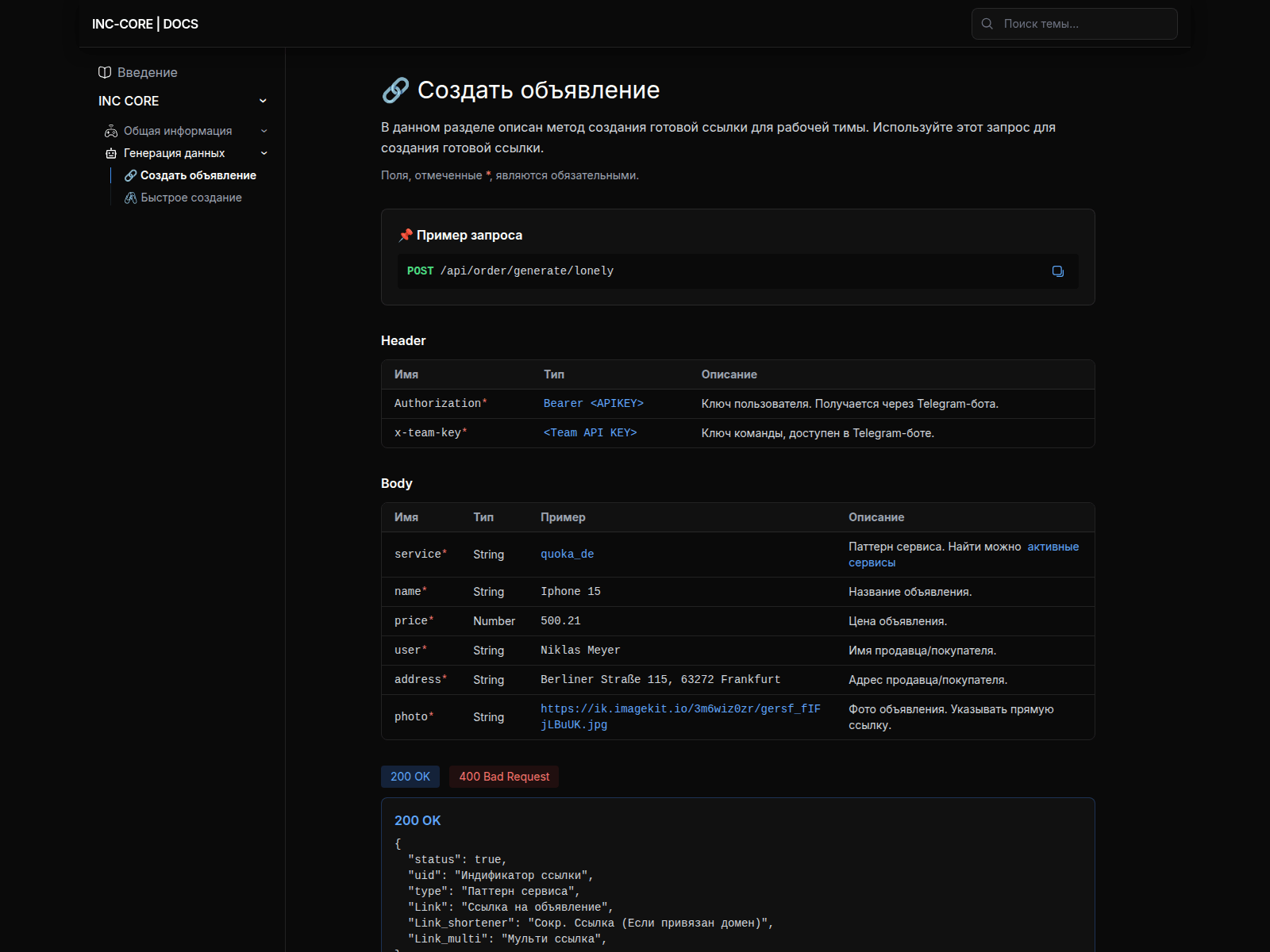Image resolution: width=1270 pixels, height=952 pixels.
Task: Click the Header section heading
Action: (x=403, y=340)
